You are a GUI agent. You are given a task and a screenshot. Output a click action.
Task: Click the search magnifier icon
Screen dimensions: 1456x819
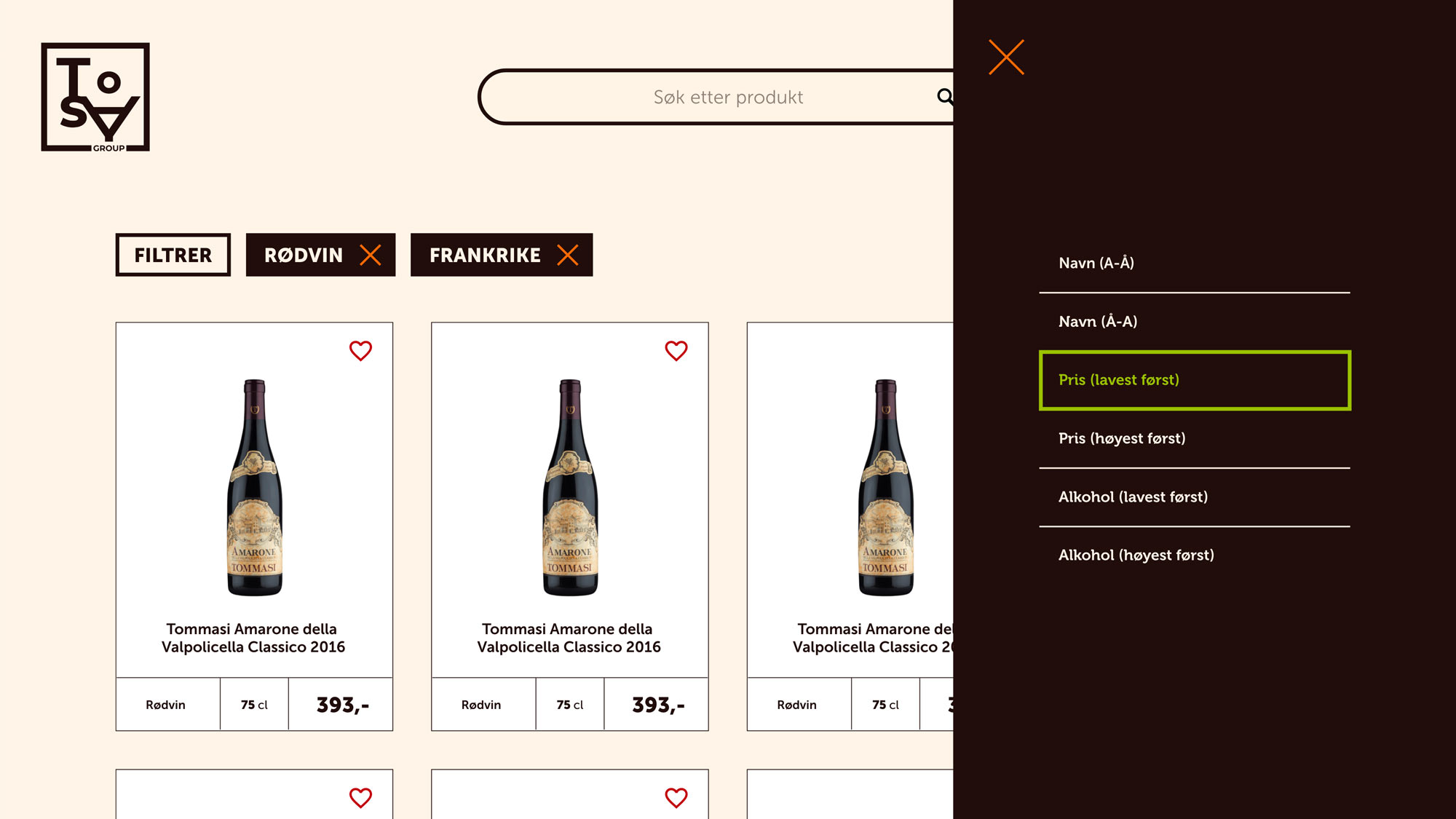point(945,96)
